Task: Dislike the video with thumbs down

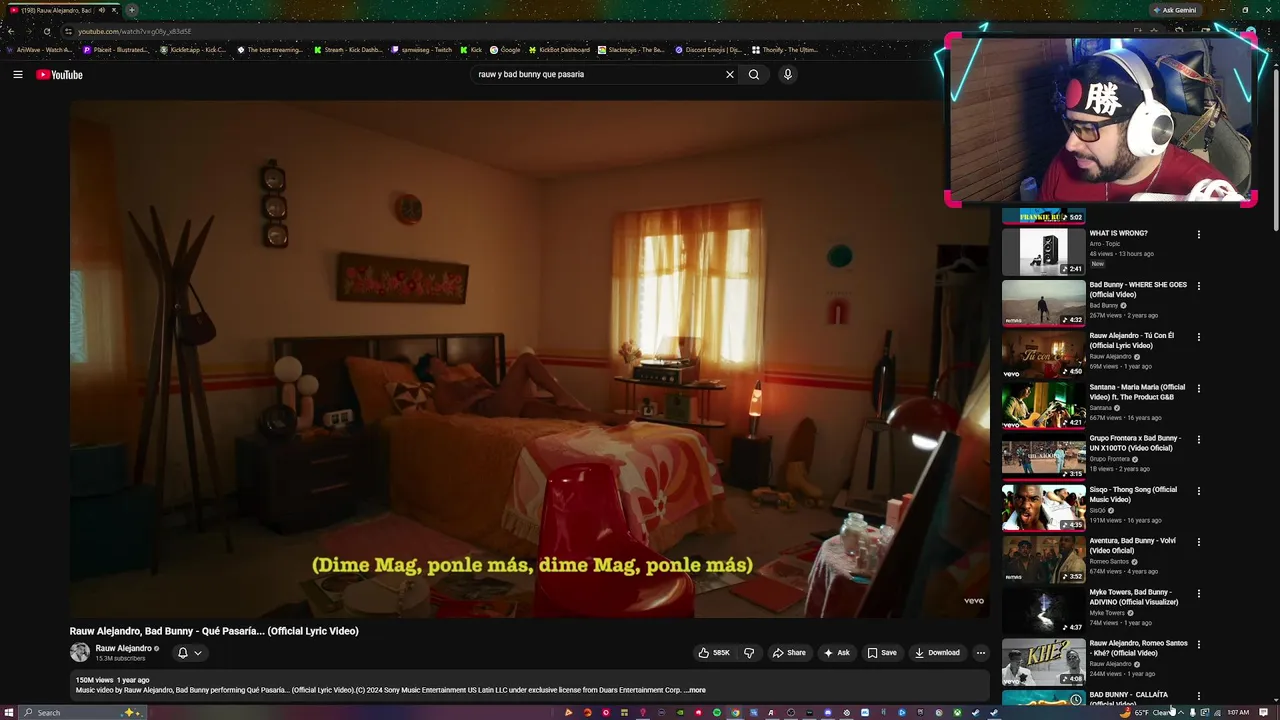Action: (749, 653)
